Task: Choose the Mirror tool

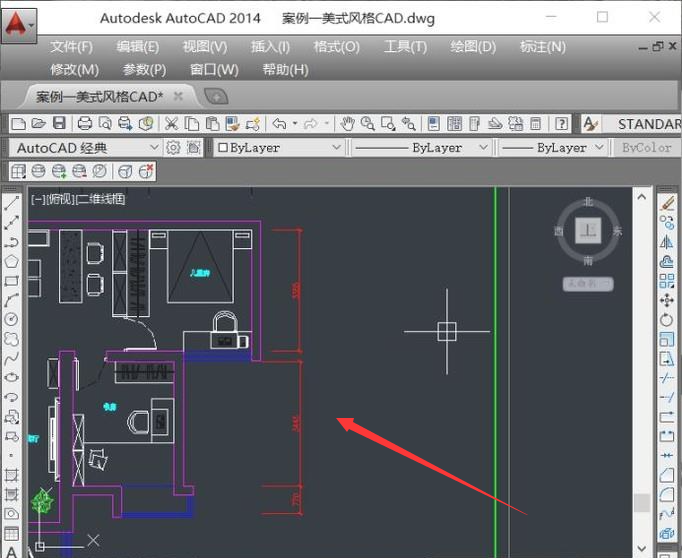Action: tap(666, 242)
